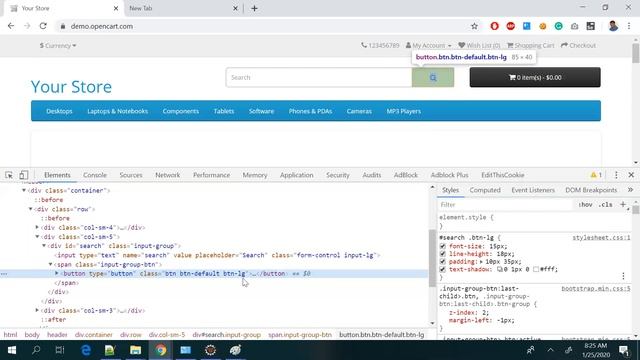
Task: Open the DevTools customize three-dot menu
Action: point(616,175)
